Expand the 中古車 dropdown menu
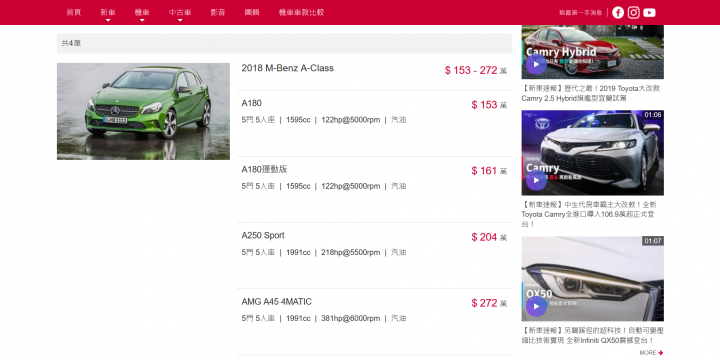720x360 pixels. click(x=180, y=13)
